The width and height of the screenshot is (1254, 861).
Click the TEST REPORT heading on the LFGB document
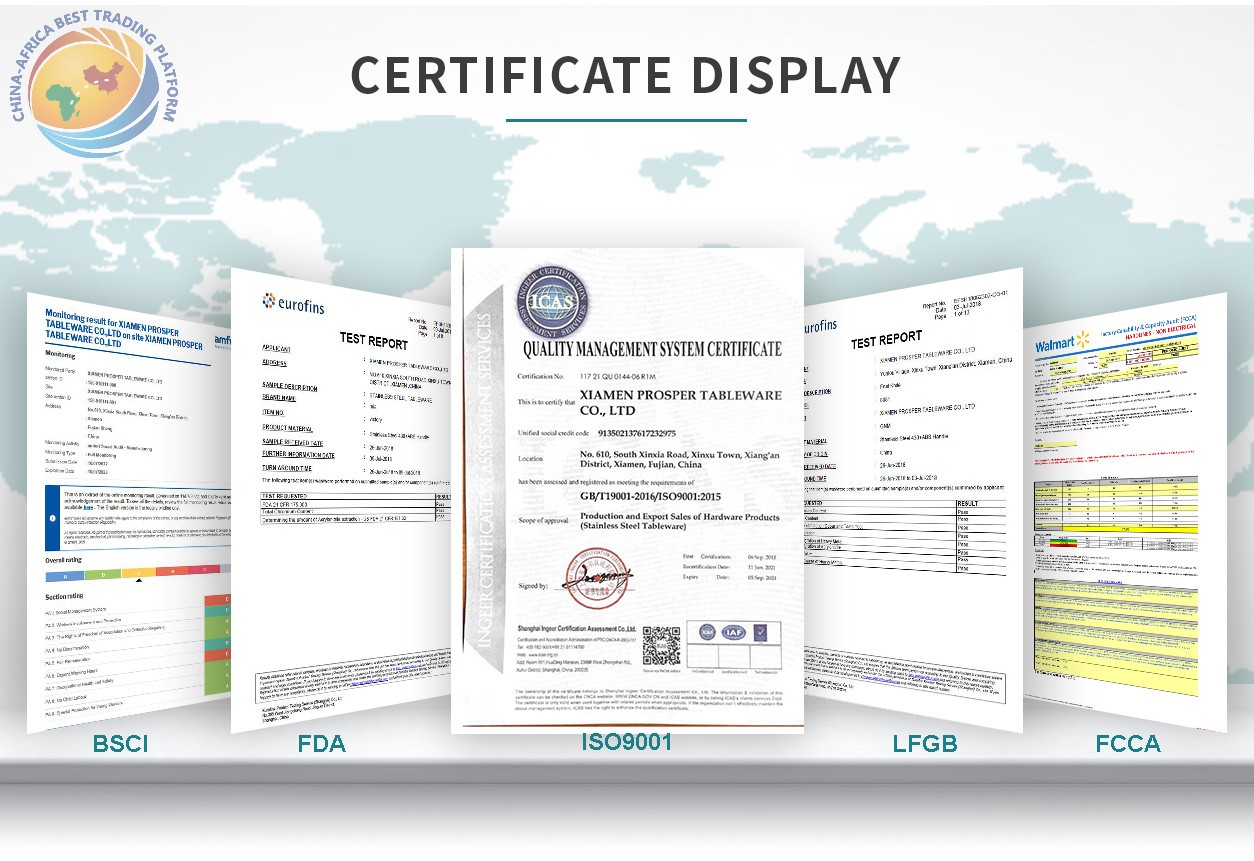(886, 340)
